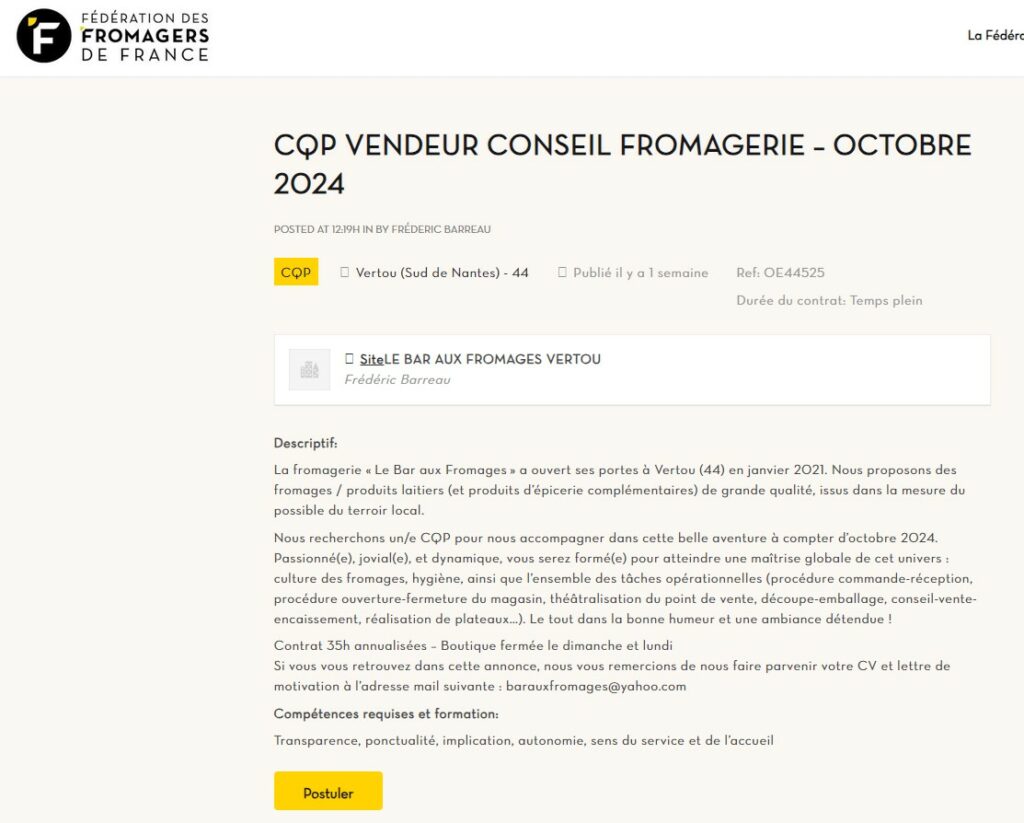Click the calendar icon before Publié

point(562,272)
